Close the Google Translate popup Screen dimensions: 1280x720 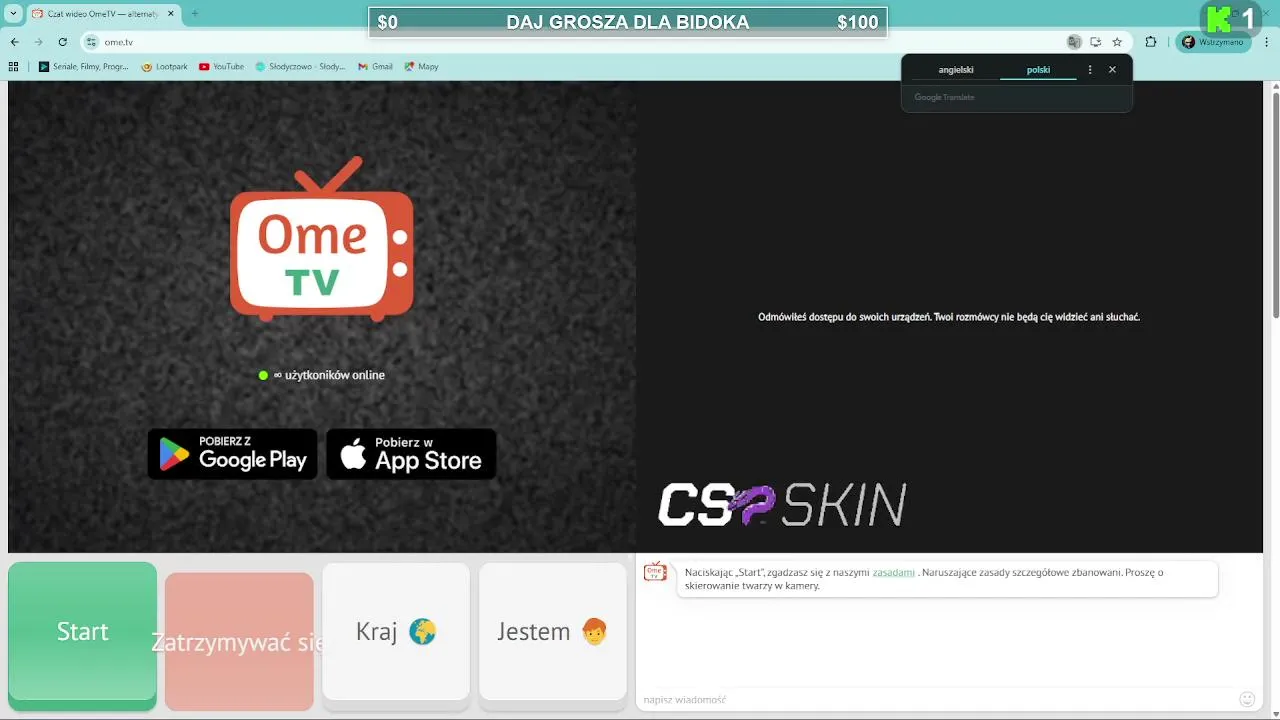1112,70
